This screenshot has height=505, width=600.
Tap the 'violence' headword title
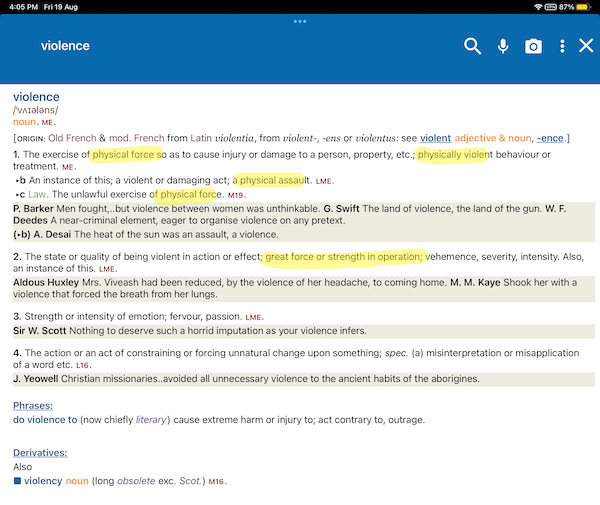click(36, 96)
